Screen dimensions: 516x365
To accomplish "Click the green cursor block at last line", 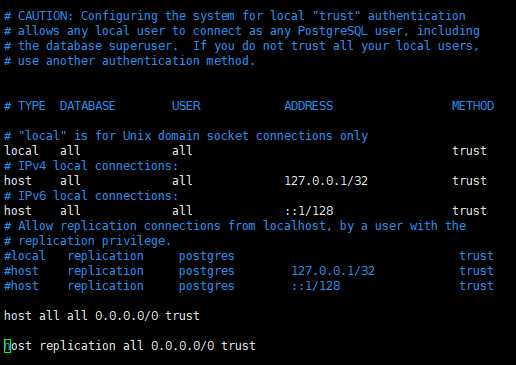I will pos(7,346).
